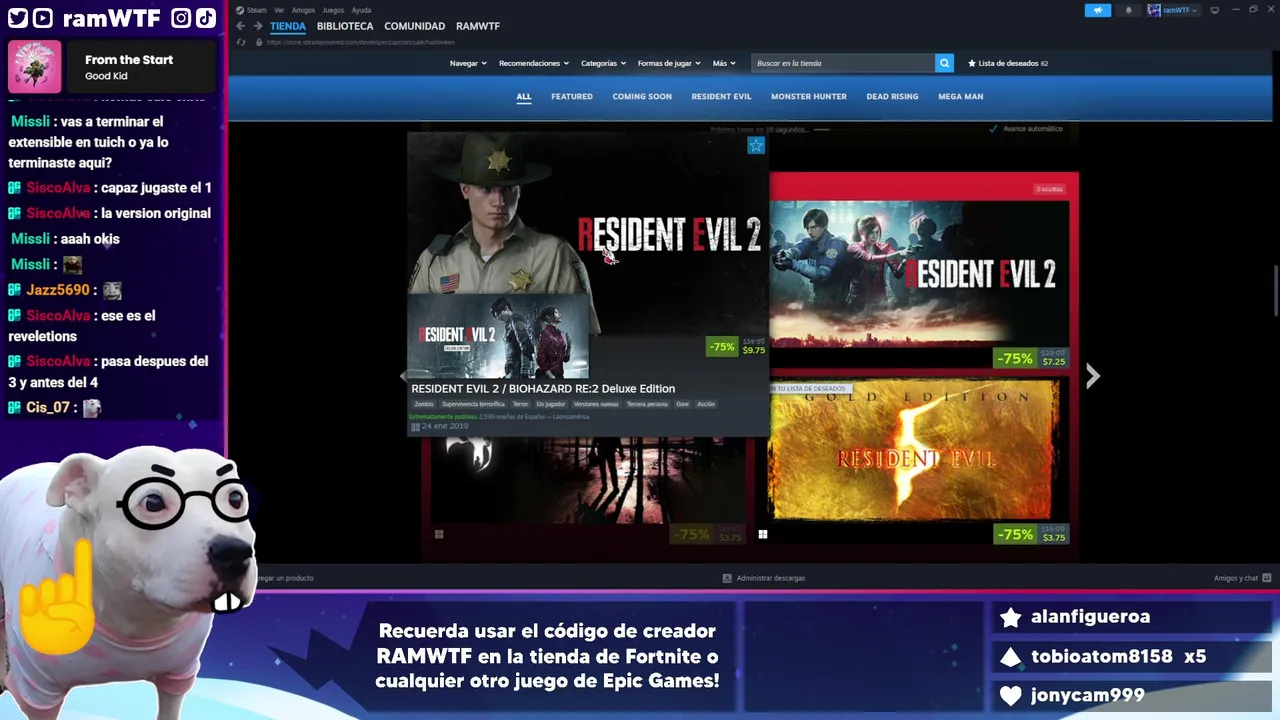Open the TIENDA section
Screen dimensions: 1280x720
pyautogui.click(x=288, y=26)
